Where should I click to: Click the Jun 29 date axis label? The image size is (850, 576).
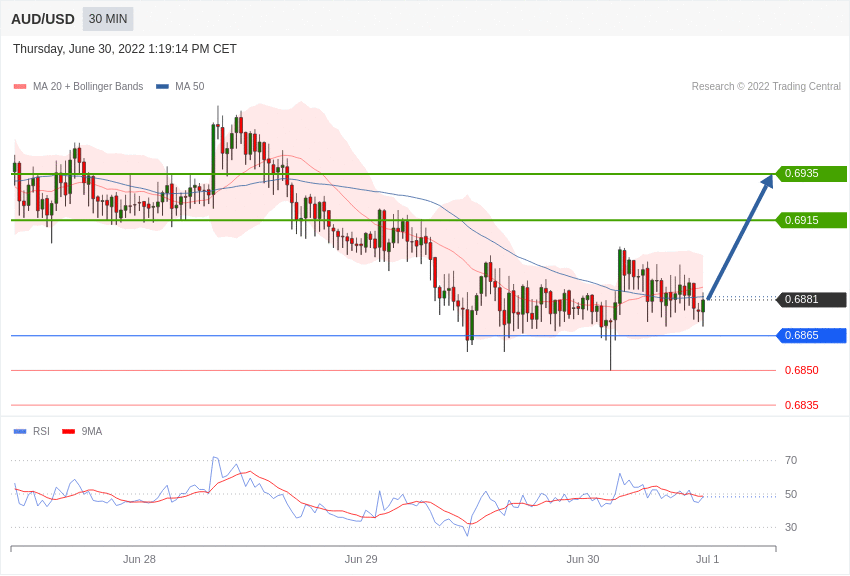click(x=361, y=559)
